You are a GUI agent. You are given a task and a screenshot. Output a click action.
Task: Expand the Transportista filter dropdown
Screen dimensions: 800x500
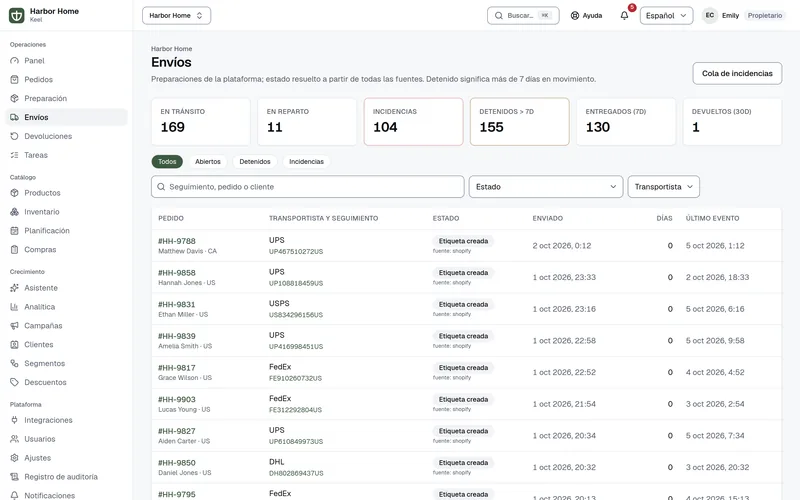click(663, 187)
